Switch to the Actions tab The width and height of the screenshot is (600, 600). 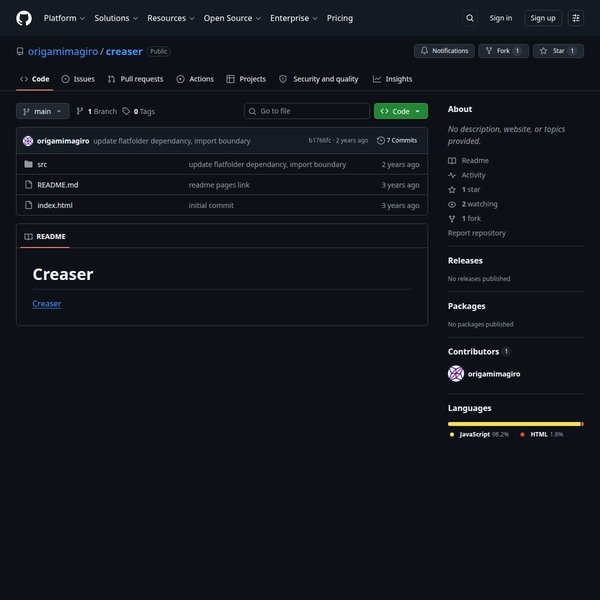point(195,79)
